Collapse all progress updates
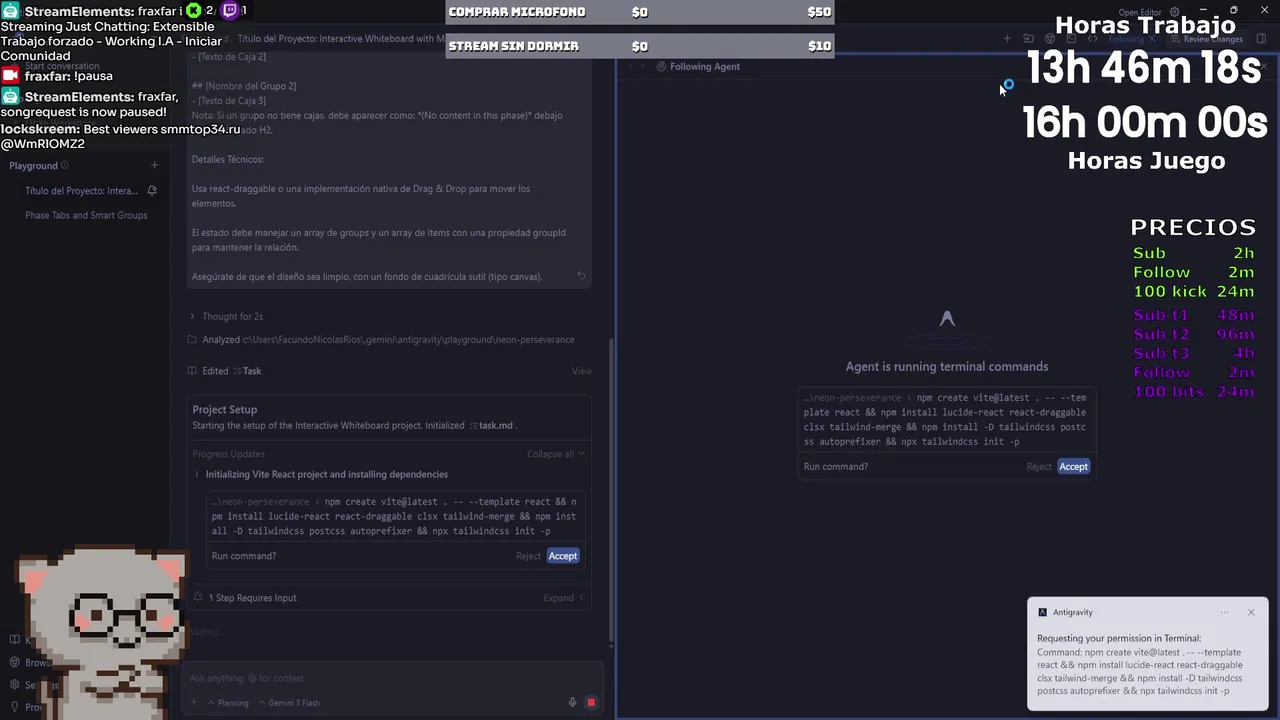Viewport: 1280px width, 720px height. tap(555, 454)
